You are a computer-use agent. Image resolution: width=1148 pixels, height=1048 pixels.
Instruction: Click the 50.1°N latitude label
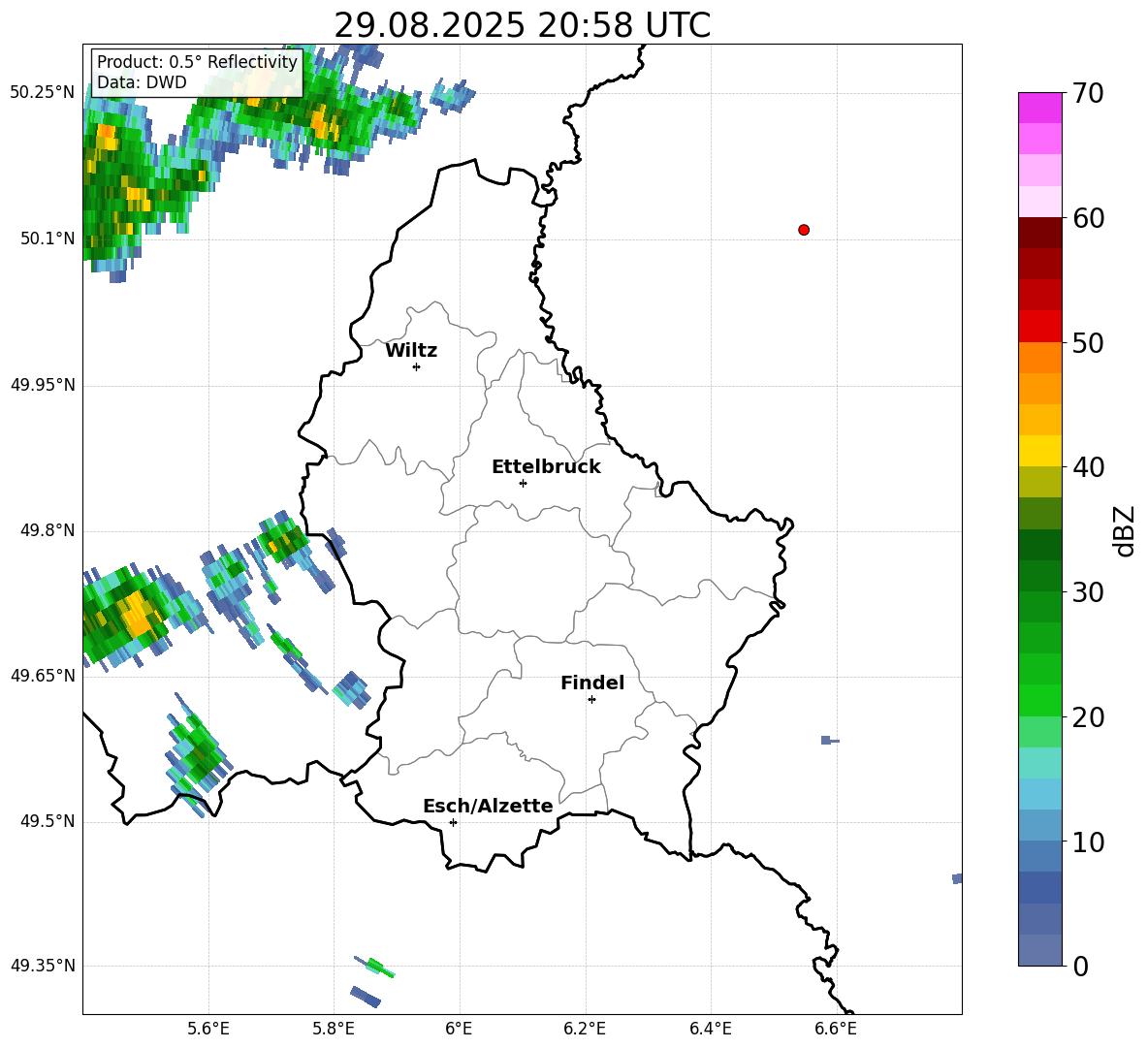pos(48,238)
